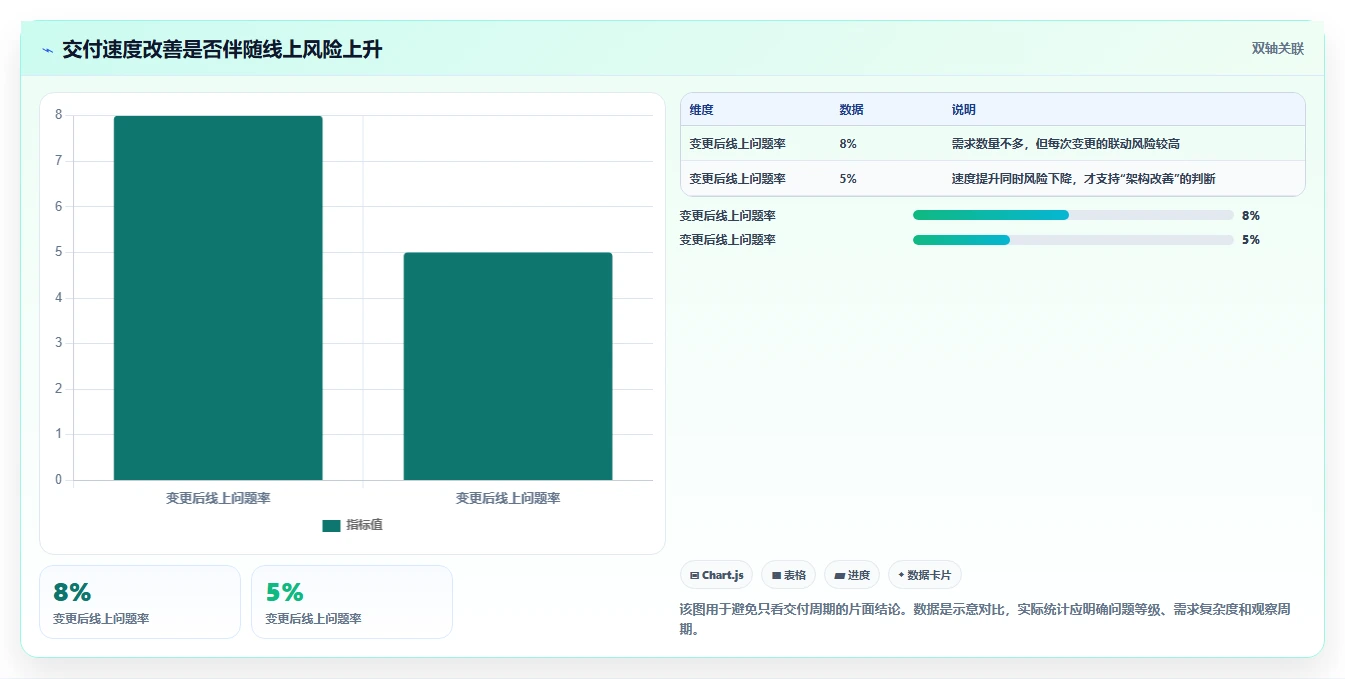The width and height of the screenshot is (1345, 679).
Task: Click the 8% value in table's 数据 column
Action: [848, 144]
